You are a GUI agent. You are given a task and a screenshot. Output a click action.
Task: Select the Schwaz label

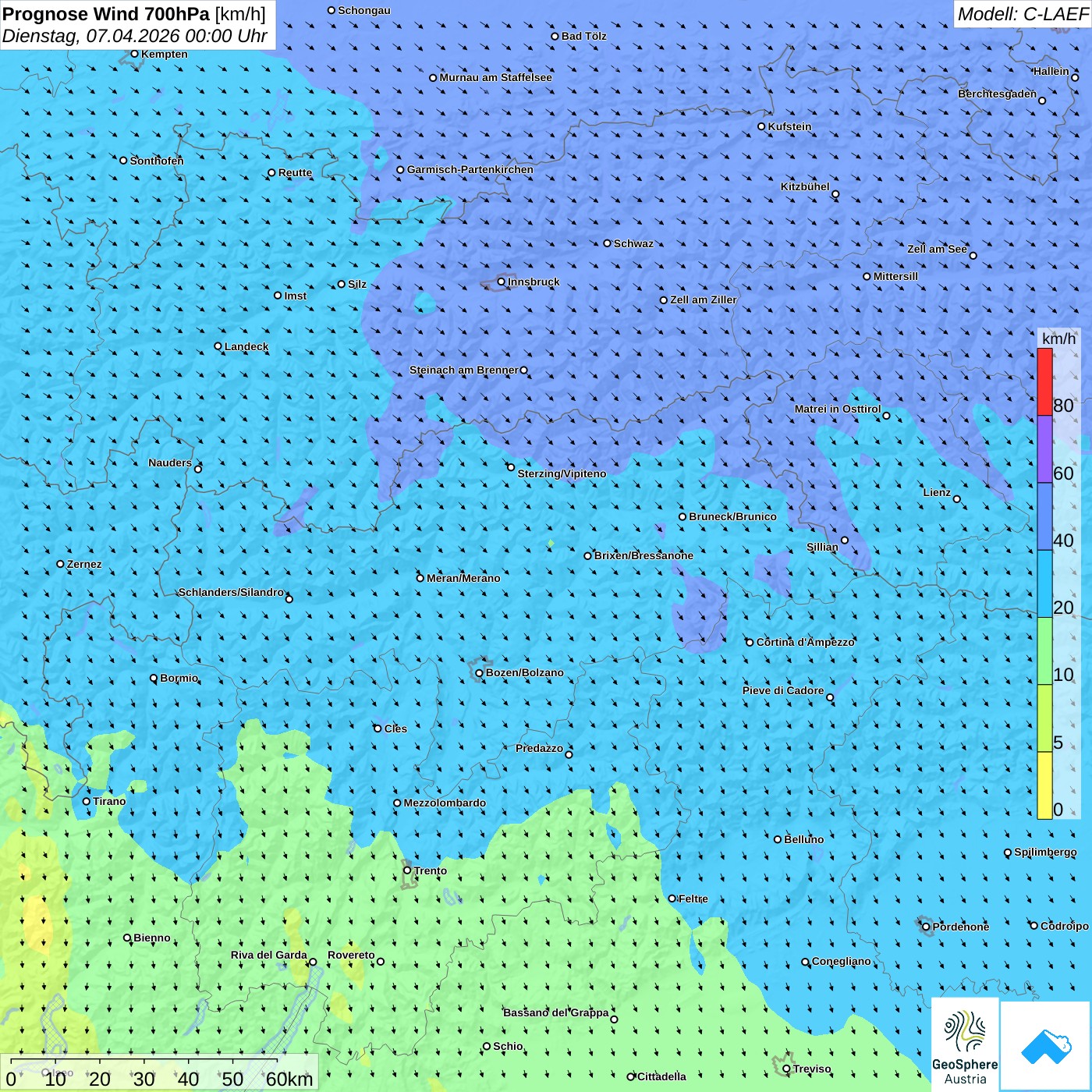tap(633, 243)
